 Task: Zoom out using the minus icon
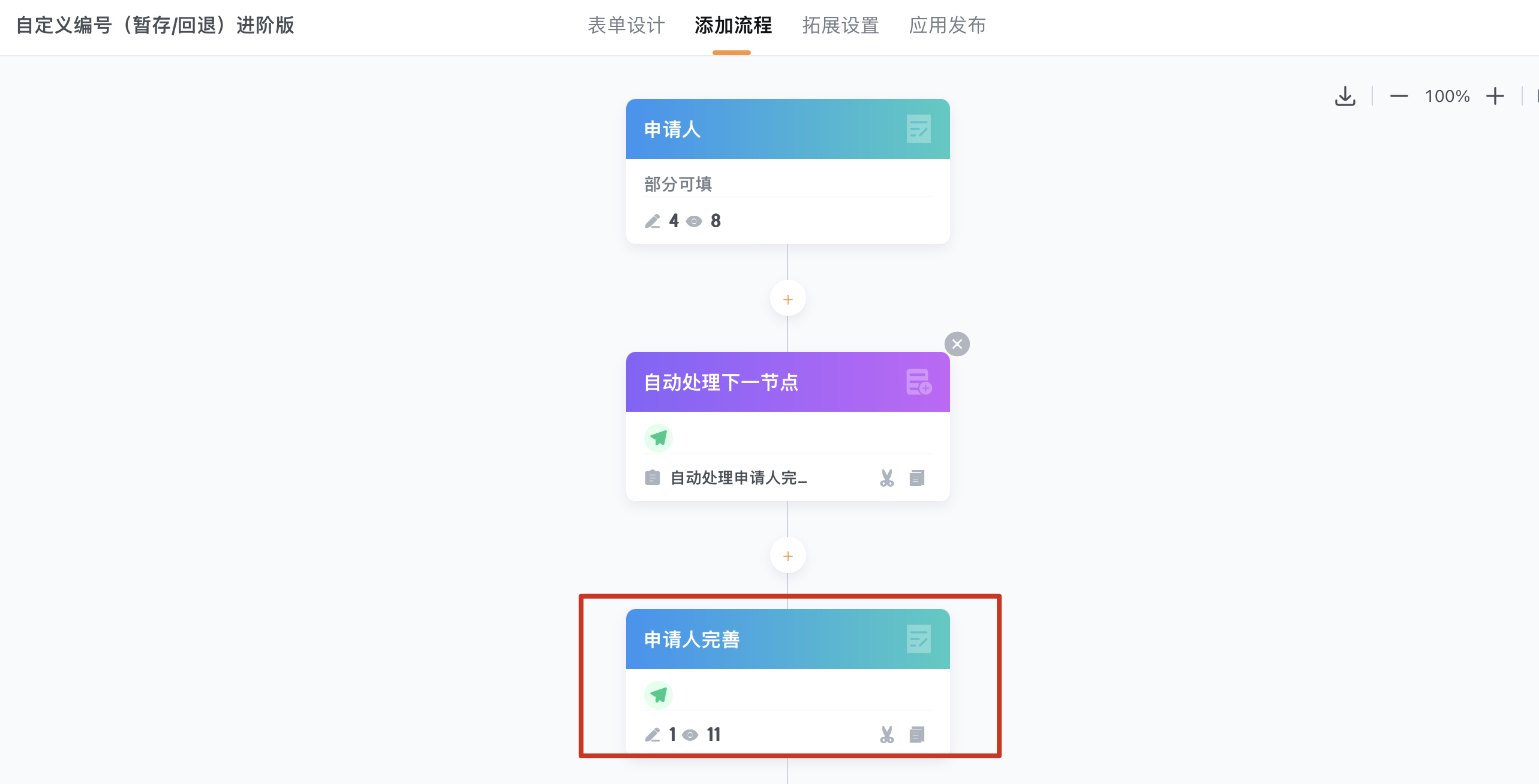(1399, 96)
